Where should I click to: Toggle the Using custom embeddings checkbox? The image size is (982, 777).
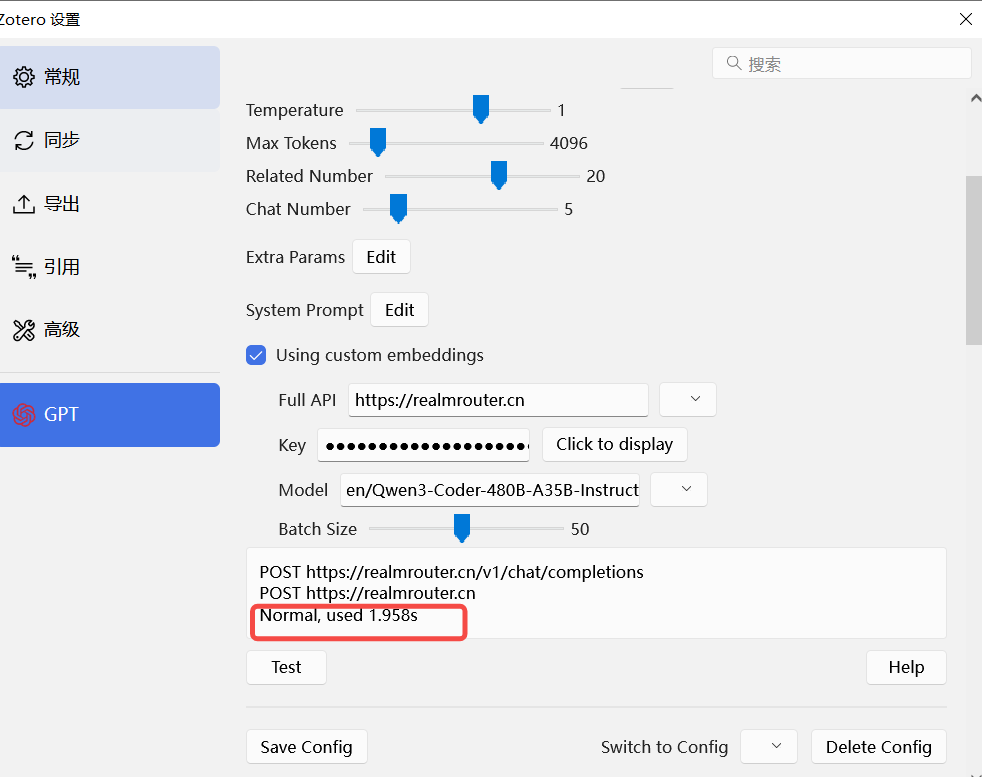pos(256,355)
